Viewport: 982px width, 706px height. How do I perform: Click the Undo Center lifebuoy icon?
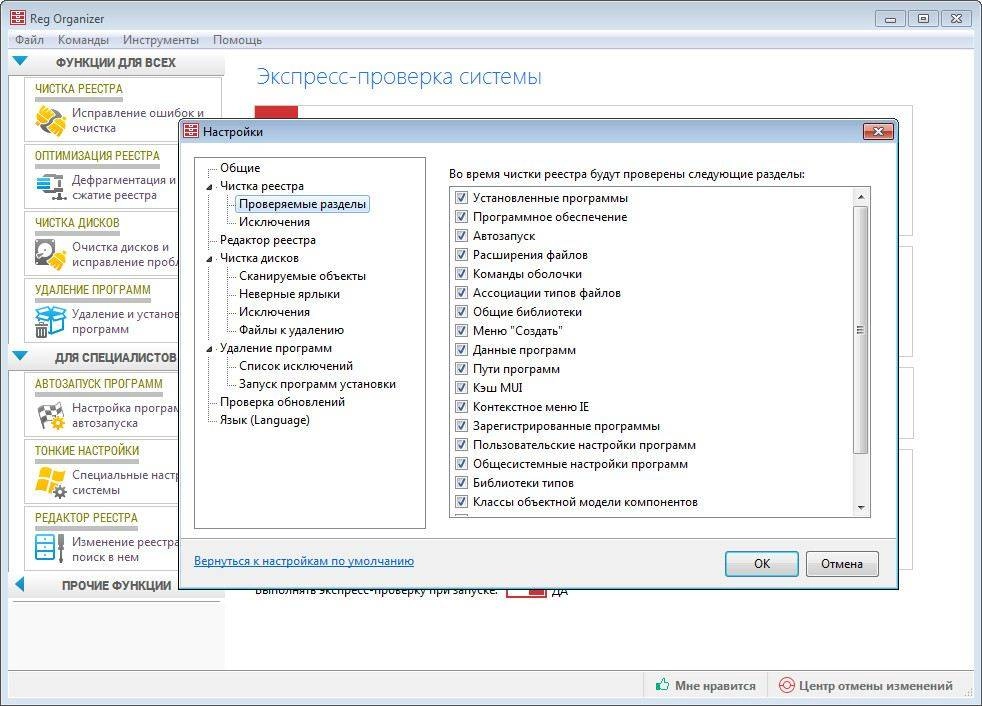[x=787, y=685]
